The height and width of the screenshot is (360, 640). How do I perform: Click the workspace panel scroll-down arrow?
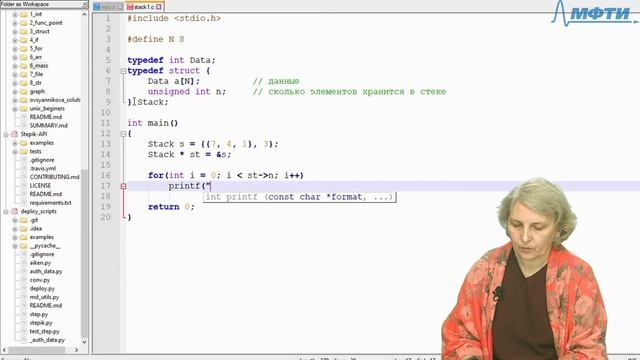point(84,342)
